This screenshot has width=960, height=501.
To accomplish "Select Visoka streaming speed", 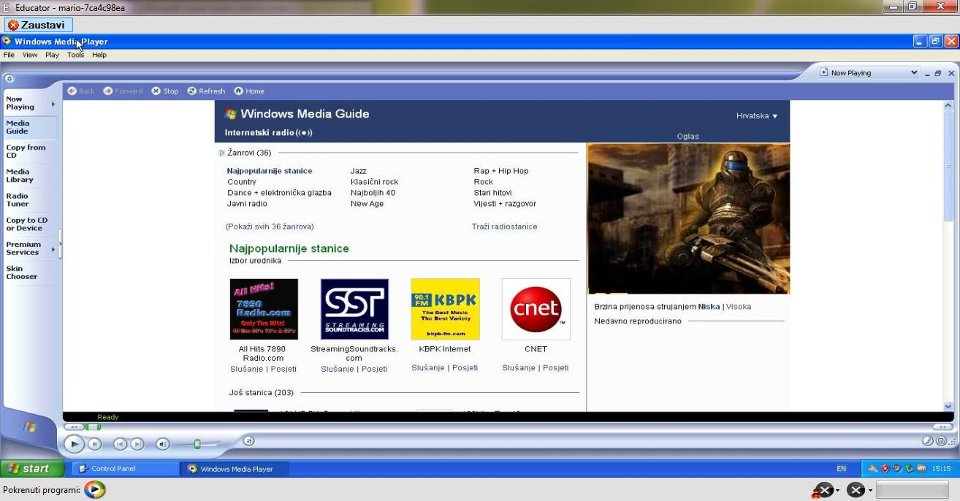I will (738, 307).
